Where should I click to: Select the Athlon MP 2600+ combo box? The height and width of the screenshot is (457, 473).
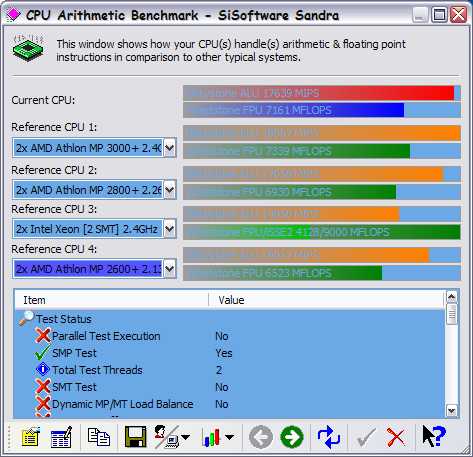click(x=94, y=269)
